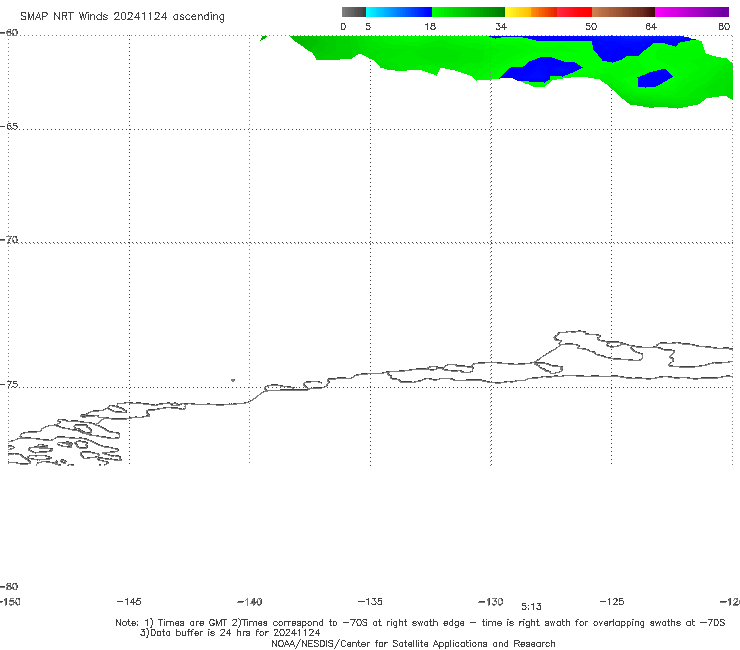Click the colorbar label '50'
Image resolution: width=740 pixels, height=650 pixels.
(591, 26)
